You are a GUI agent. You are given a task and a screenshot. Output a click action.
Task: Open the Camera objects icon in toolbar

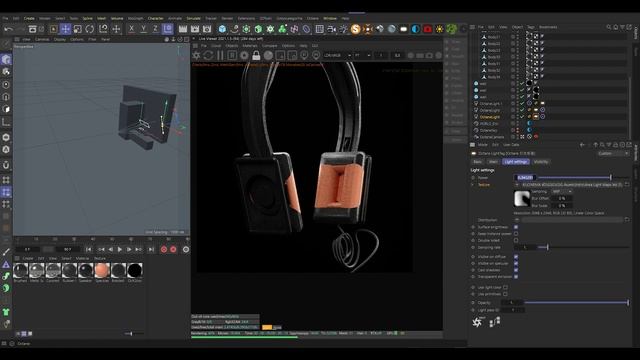tap(331, 29)
